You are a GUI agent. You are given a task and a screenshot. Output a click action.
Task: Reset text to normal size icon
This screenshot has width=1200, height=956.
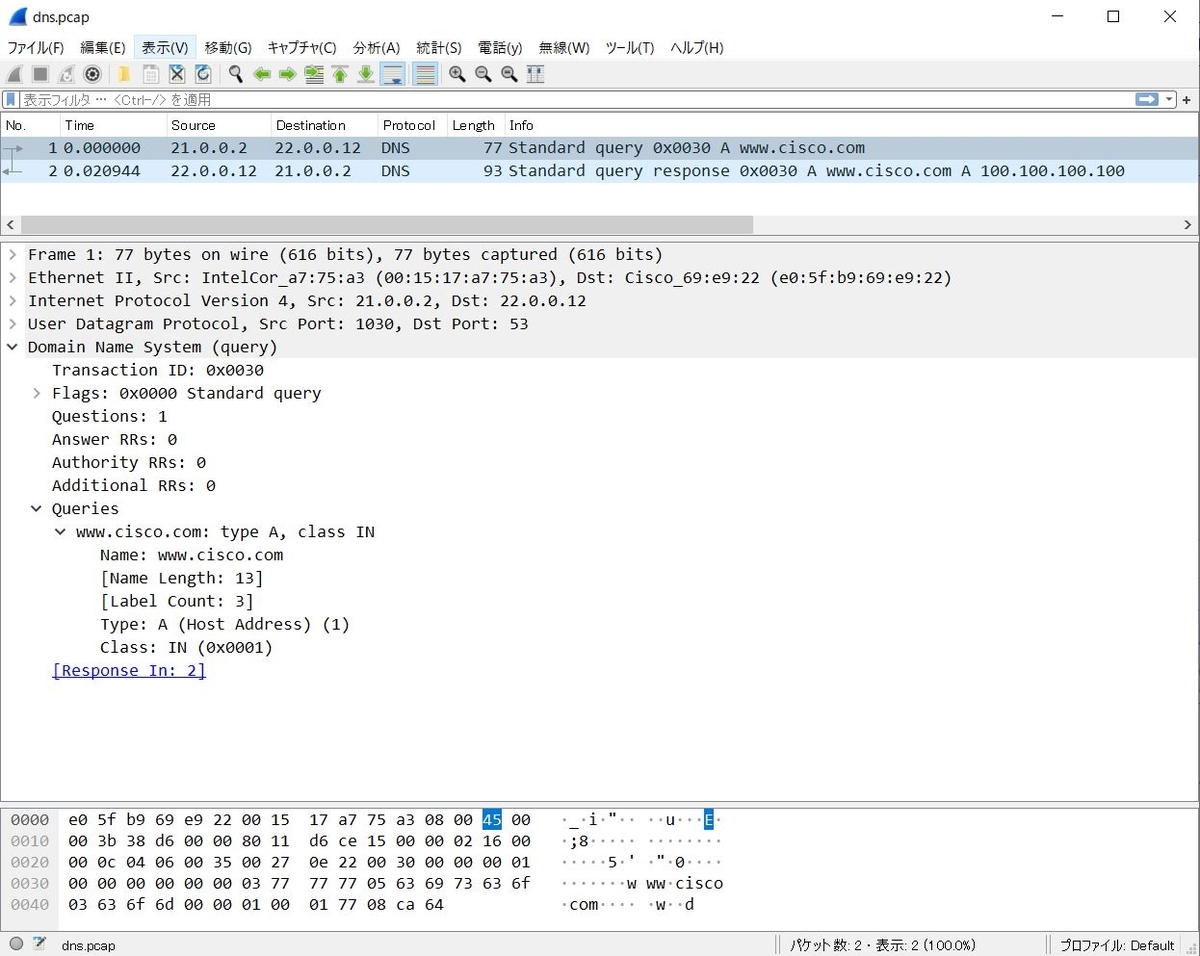[509, 74]
